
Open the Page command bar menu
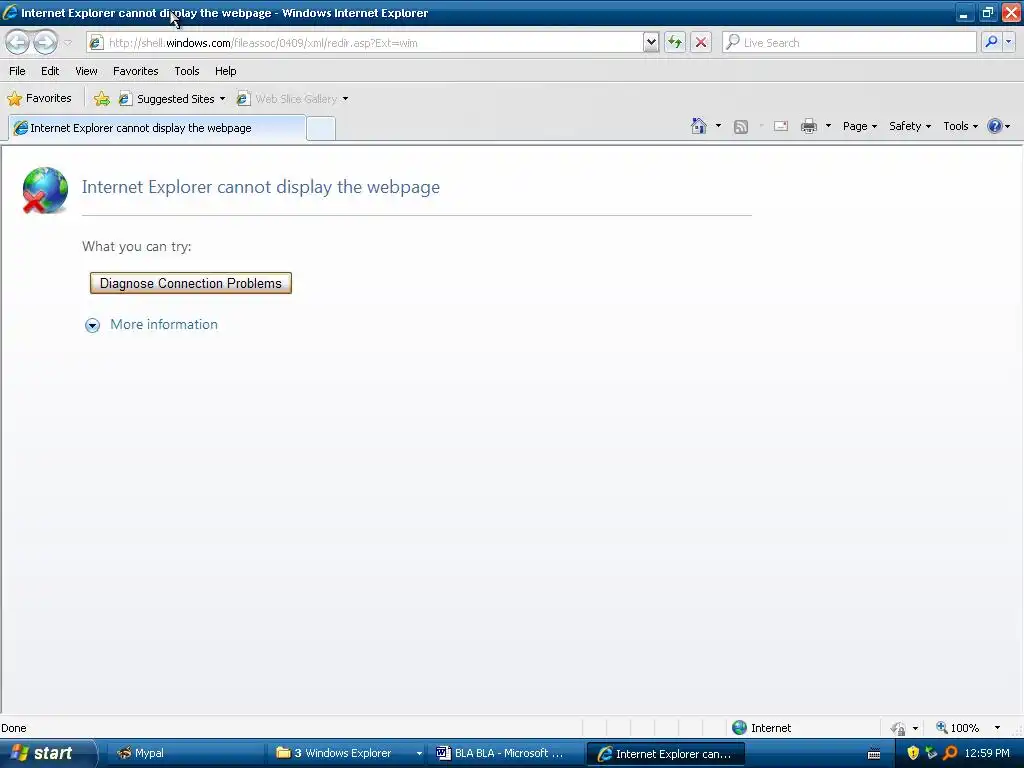(x=859, y=126)
